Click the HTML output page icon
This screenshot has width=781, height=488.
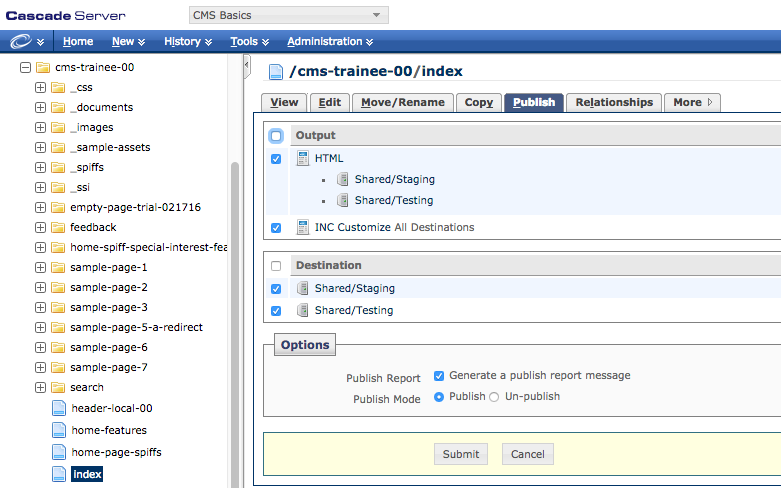point(304,158)
